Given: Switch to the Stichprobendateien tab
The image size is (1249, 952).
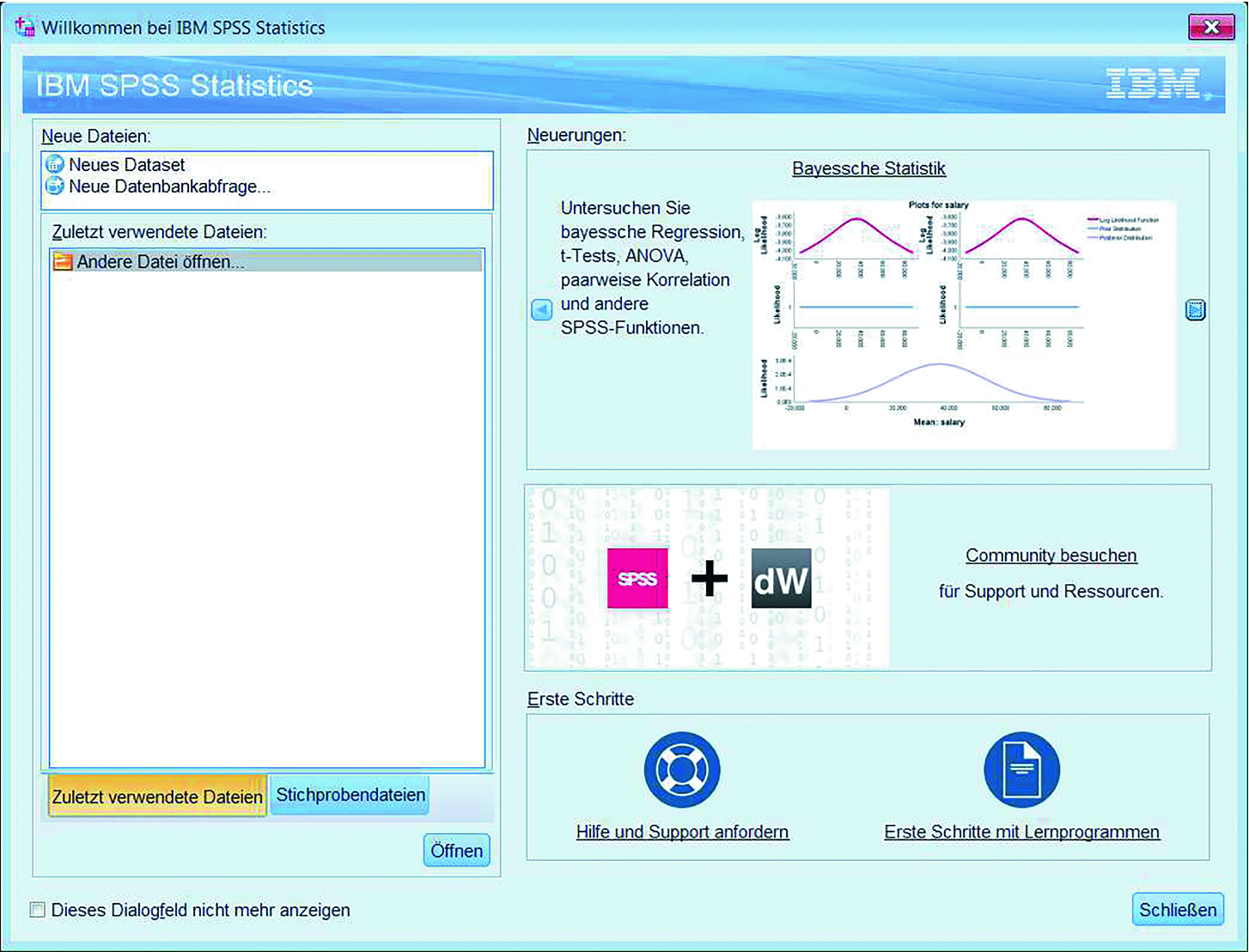Looking at the screenshot, I should [350, 795].
